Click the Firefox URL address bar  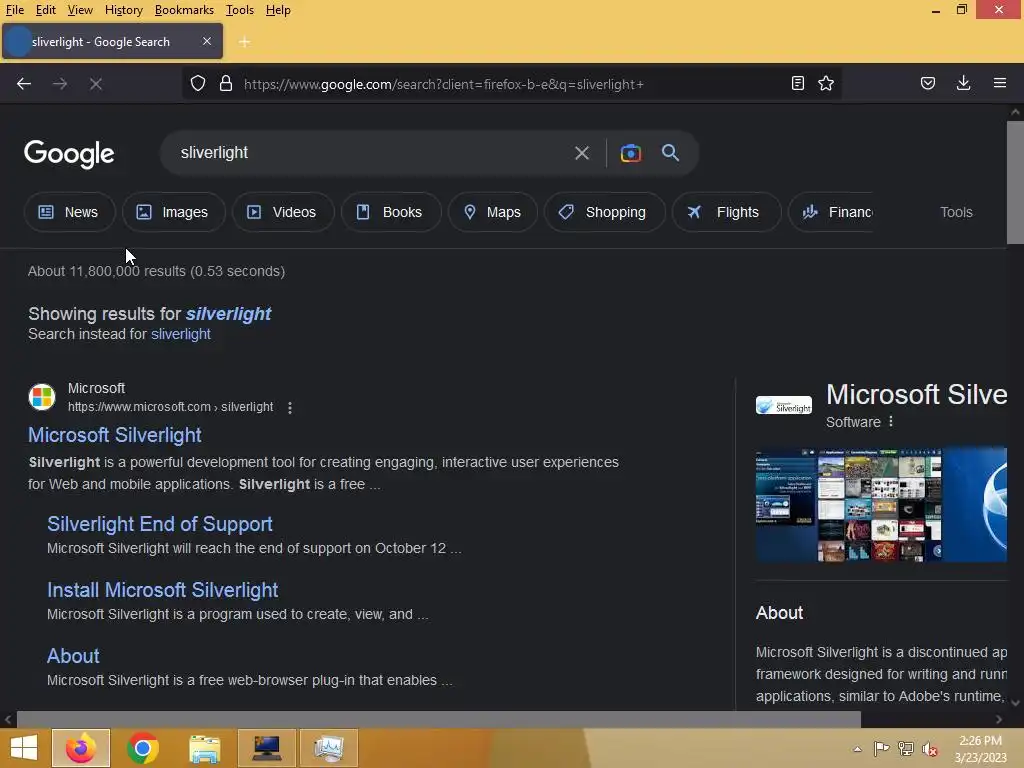coord(509,84)
